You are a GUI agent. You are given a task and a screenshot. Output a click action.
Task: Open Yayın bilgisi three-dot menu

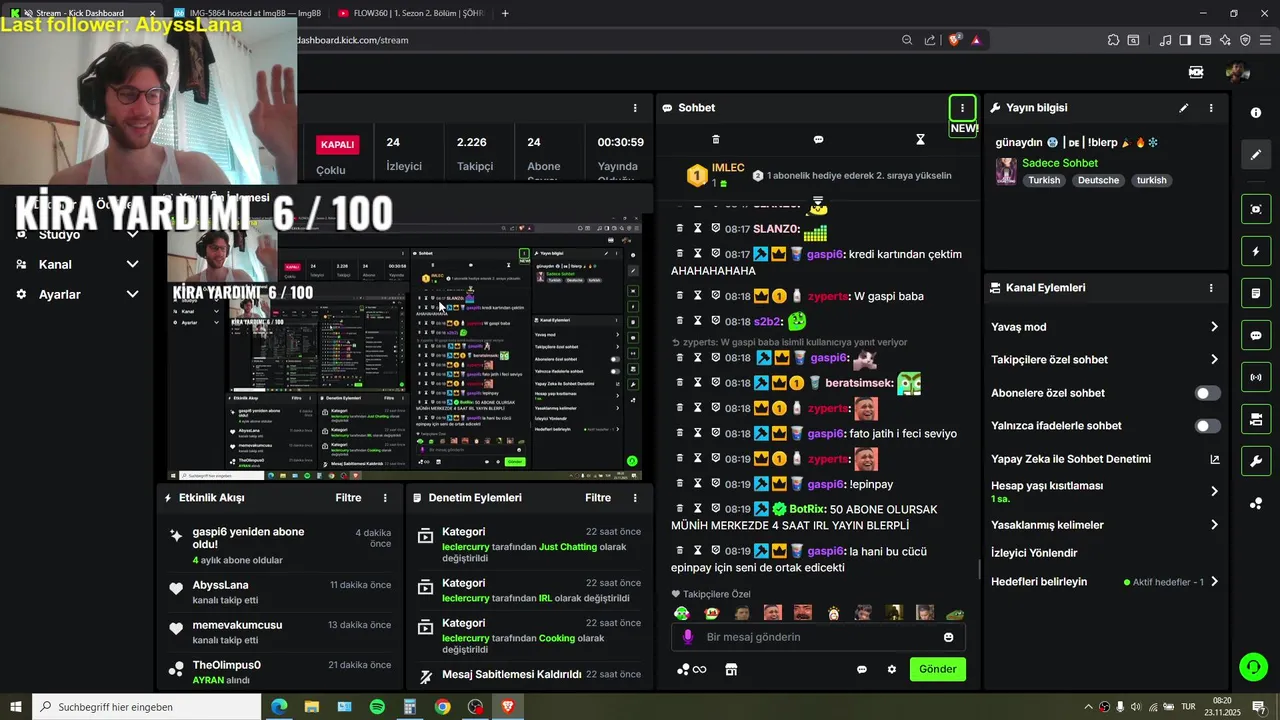pos(1211,108)
